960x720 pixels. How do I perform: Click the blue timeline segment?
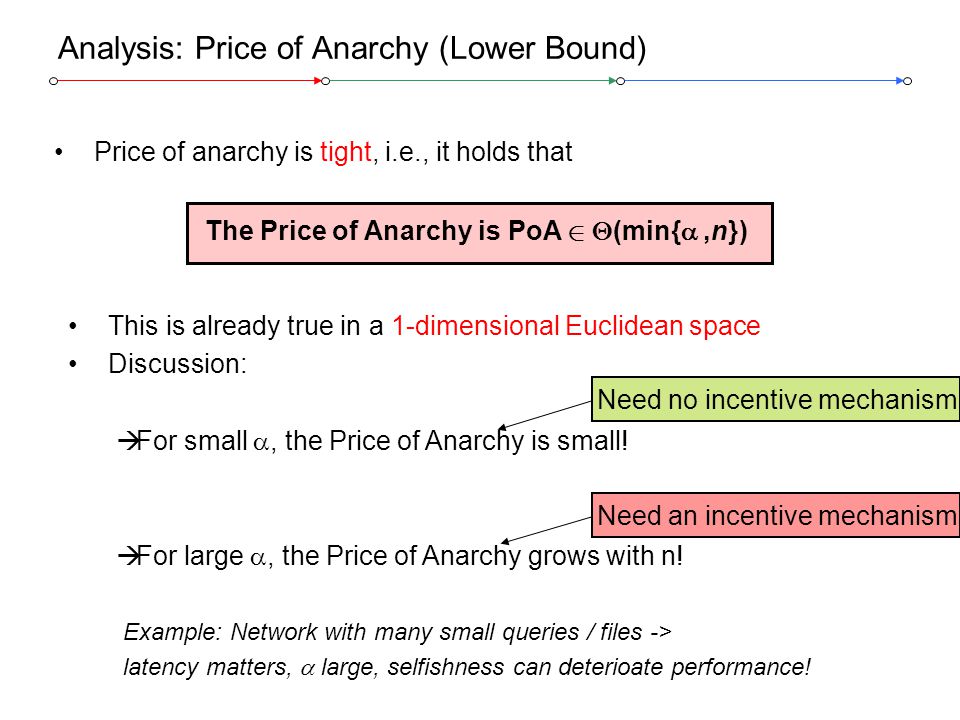pos(760,81)
